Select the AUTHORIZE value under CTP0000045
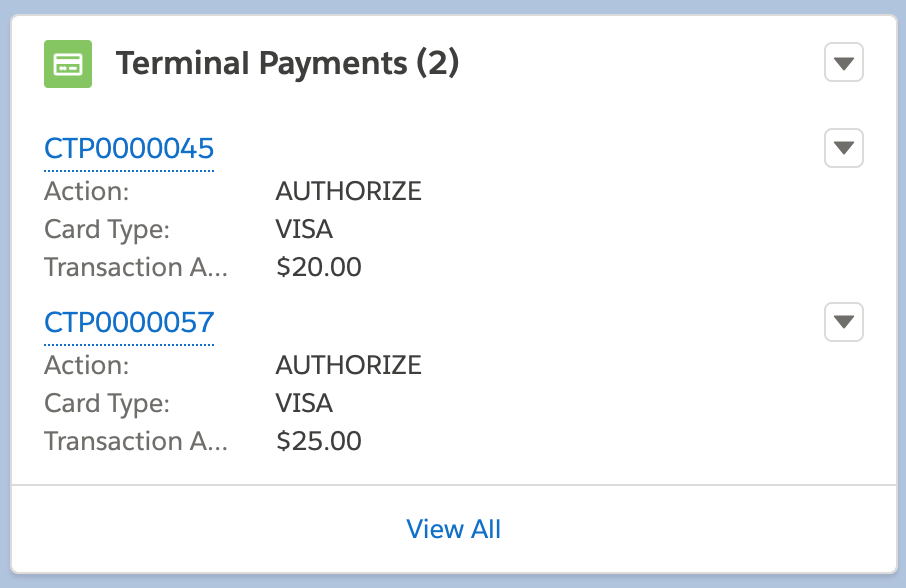This screenshot has width=906, height=588. click(348, 191)
